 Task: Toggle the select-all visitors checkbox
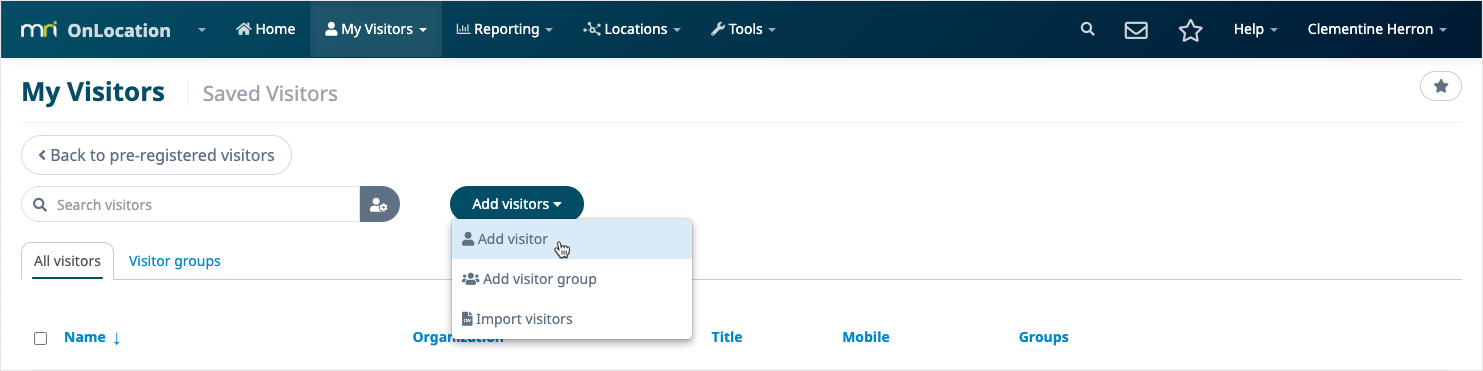click(x=41, y=338)
